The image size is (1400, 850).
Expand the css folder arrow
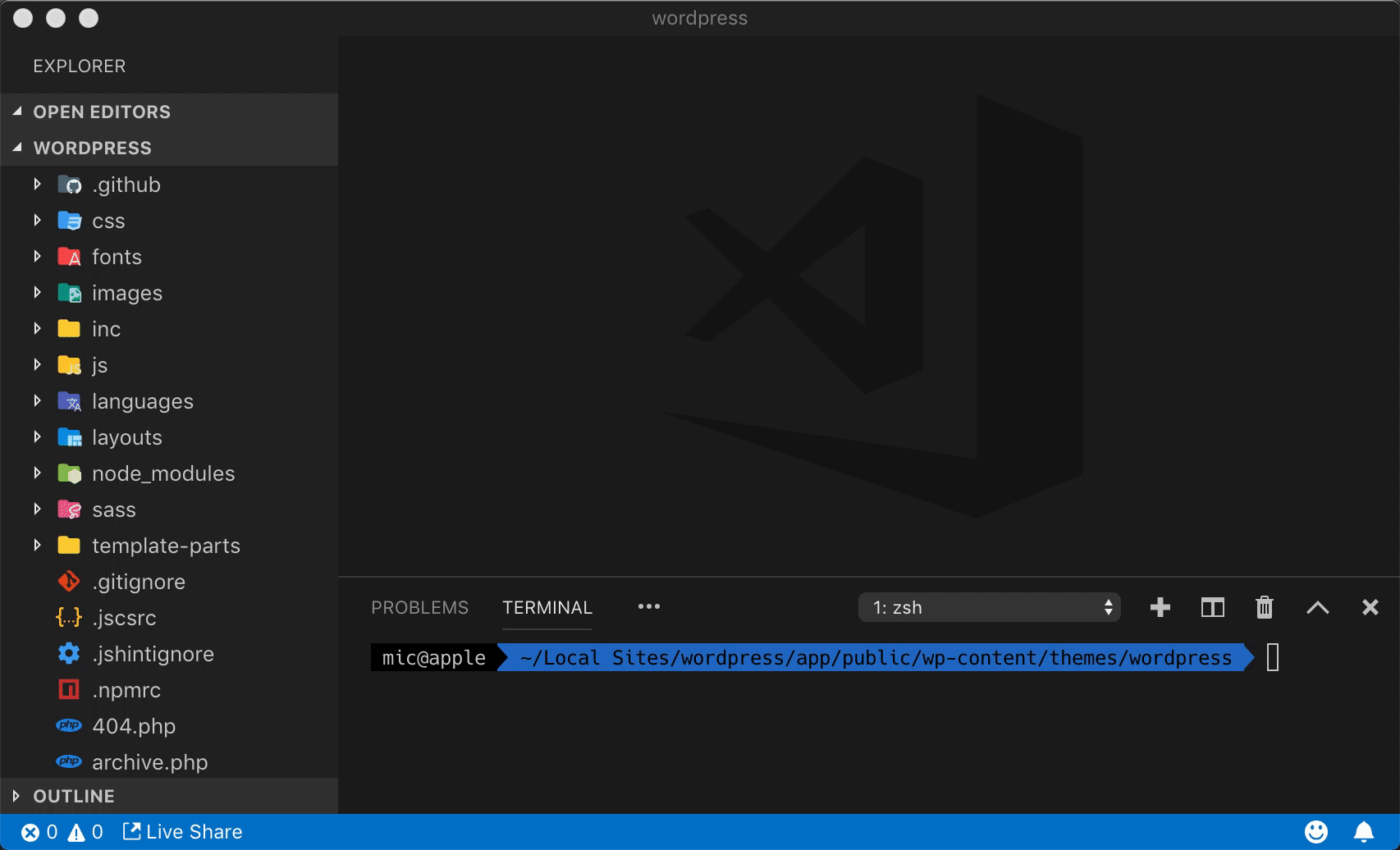pyautogui.click(x=38, y=221)
